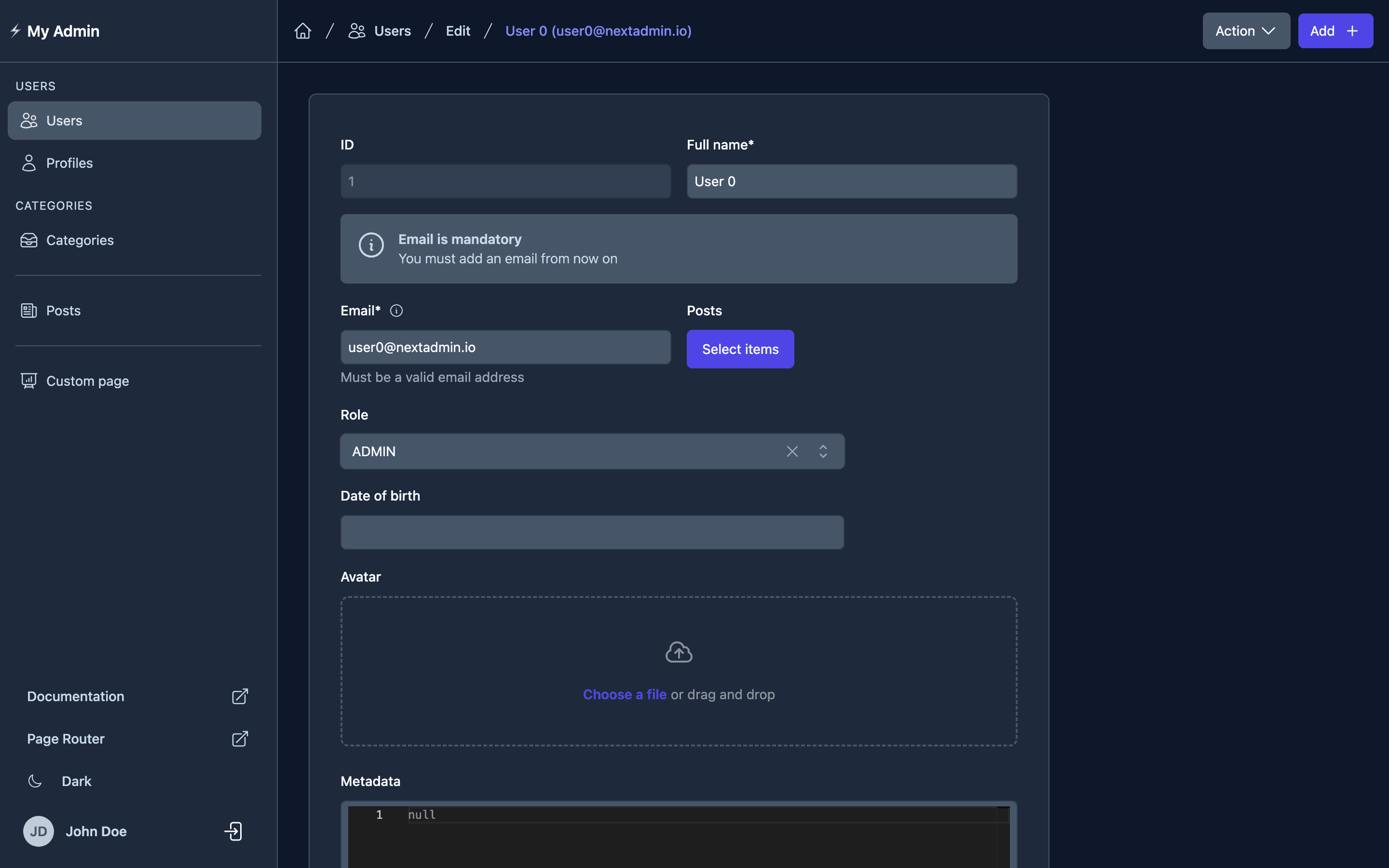This screenshot has height=868, width=1389.
Task: Click the Documentation link text
Action: pos(76,696)
